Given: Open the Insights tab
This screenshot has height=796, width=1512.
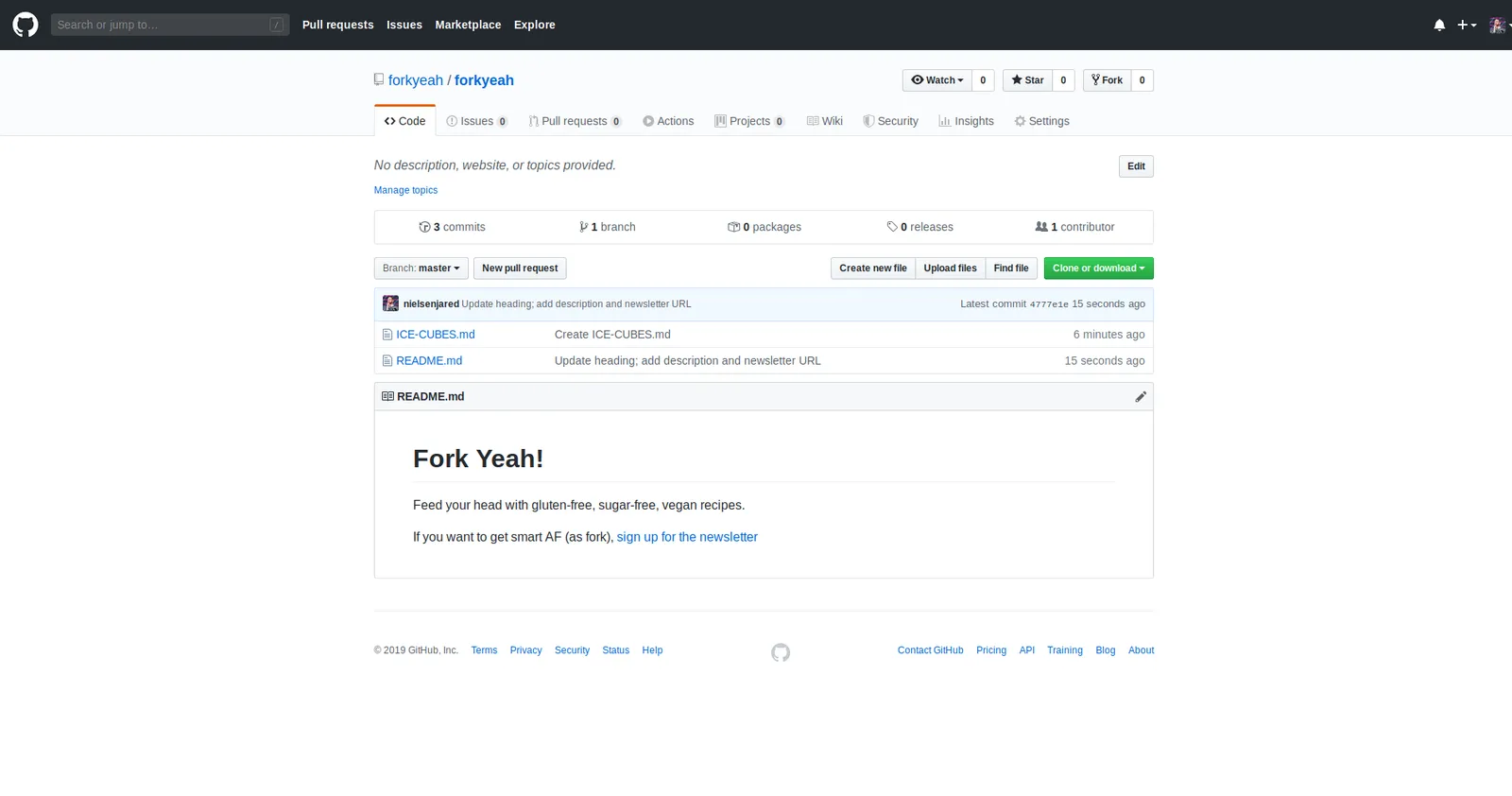Looking at the screenshot, I should (966, 121).
